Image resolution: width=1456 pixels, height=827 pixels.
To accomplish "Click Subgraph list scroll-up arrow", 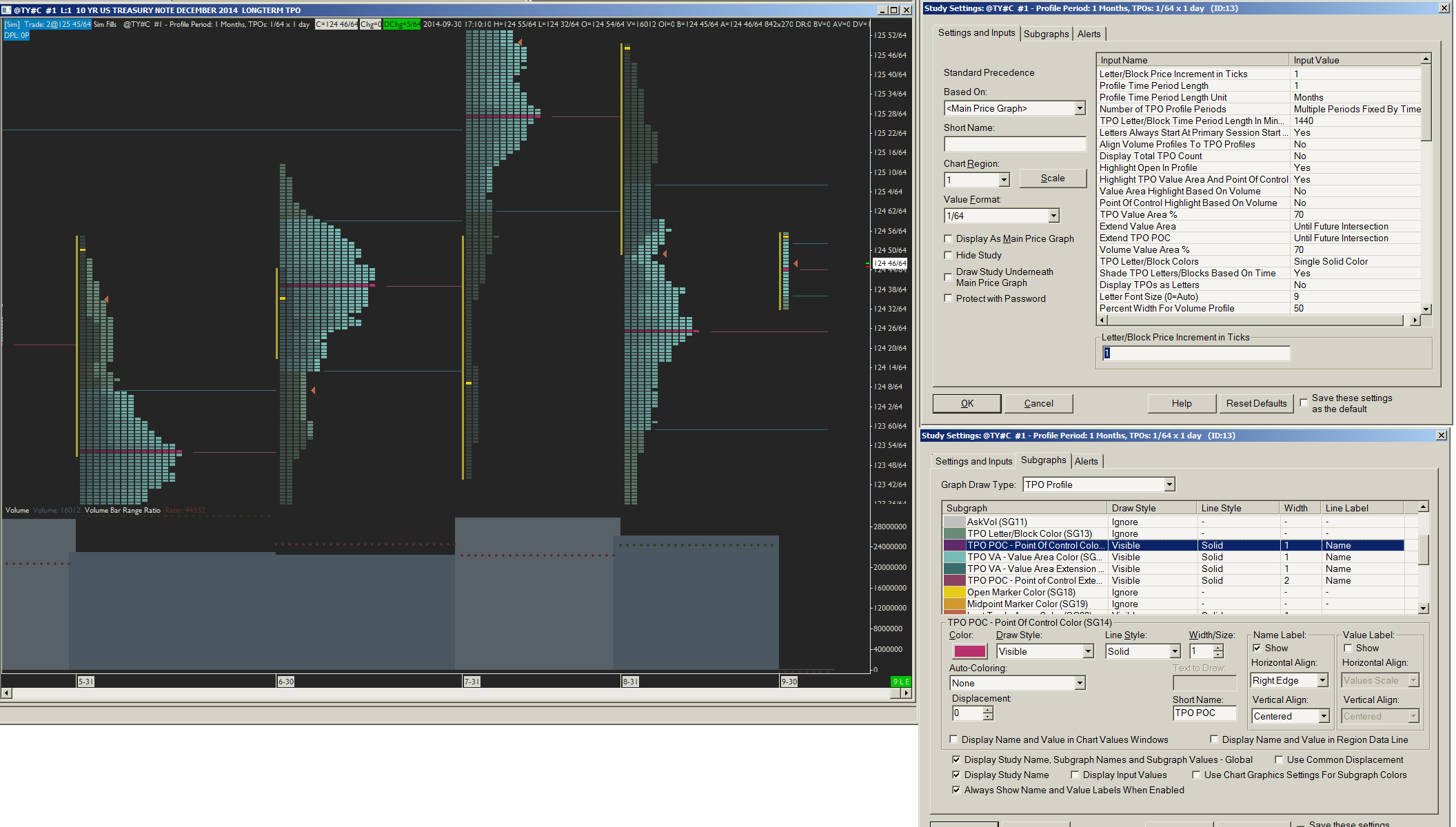I will 1423,507.
